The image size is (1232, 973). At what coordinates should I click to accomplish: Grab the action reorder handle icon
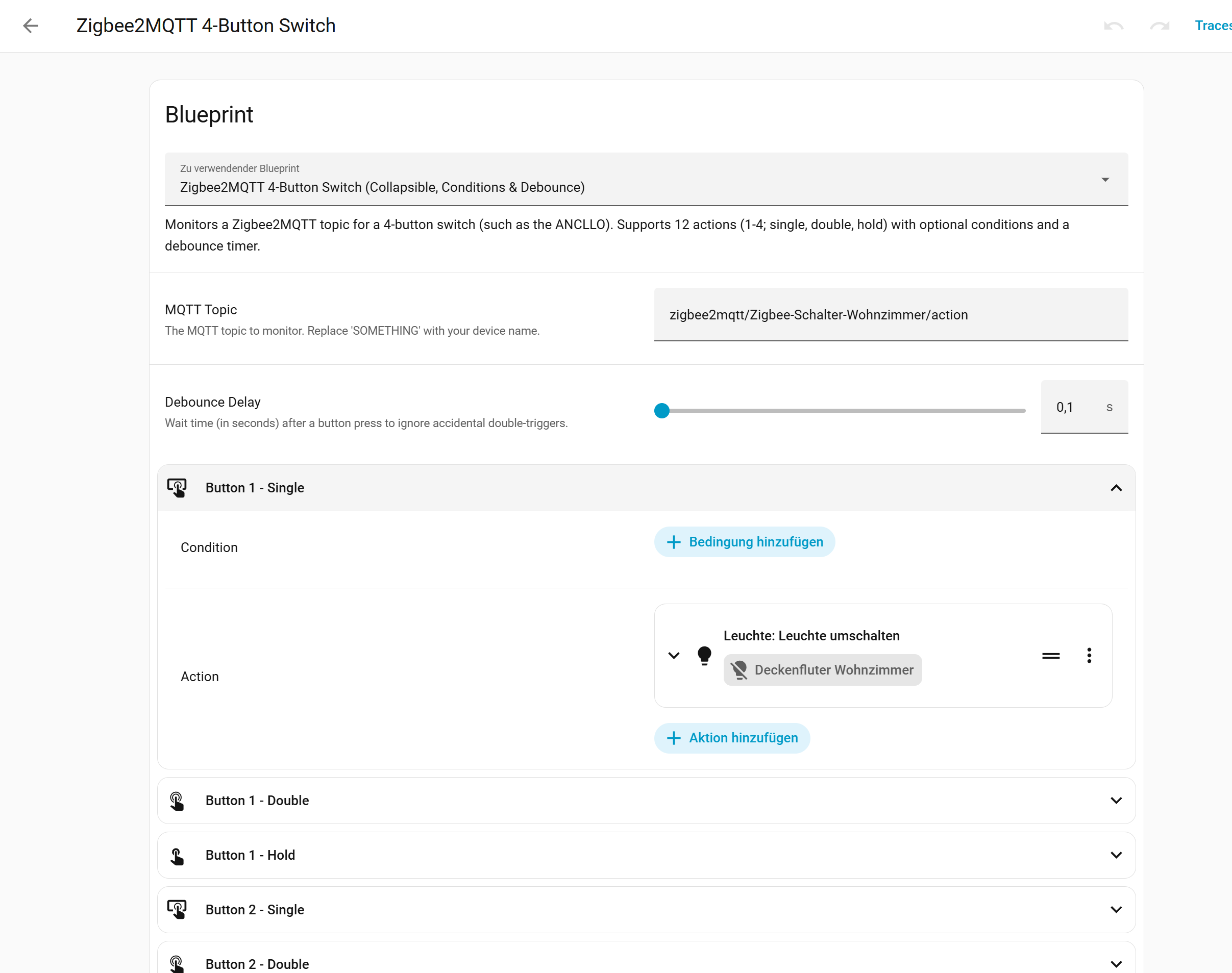[x=1051, y=656]
